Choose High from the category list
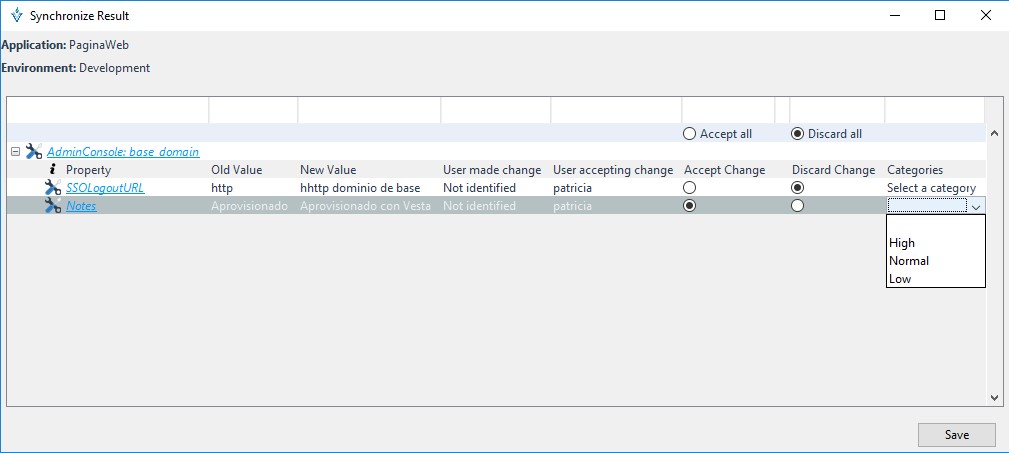The image size is (1009, 453). tap(902, 243)
